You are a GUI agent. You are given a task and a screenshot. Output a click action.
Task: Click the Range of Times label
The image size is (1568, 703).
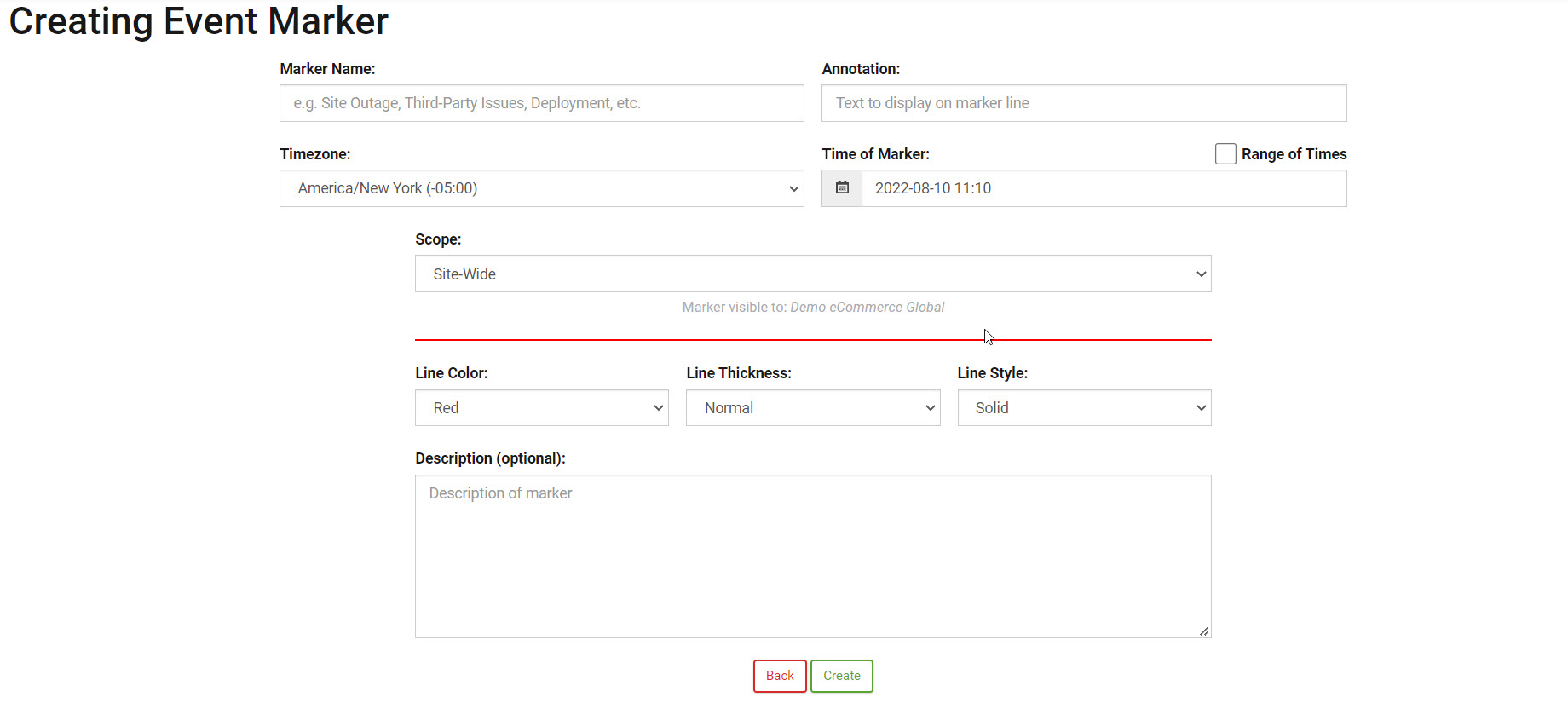click(1294, 154)
